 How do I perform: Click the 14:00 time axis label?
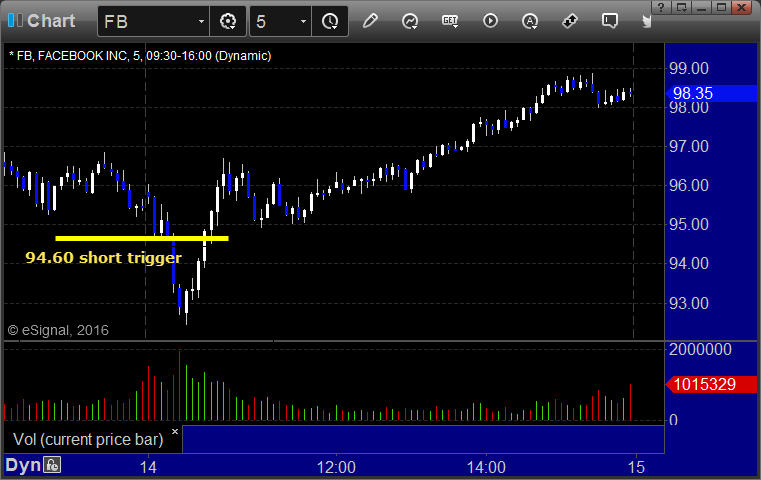486,467
